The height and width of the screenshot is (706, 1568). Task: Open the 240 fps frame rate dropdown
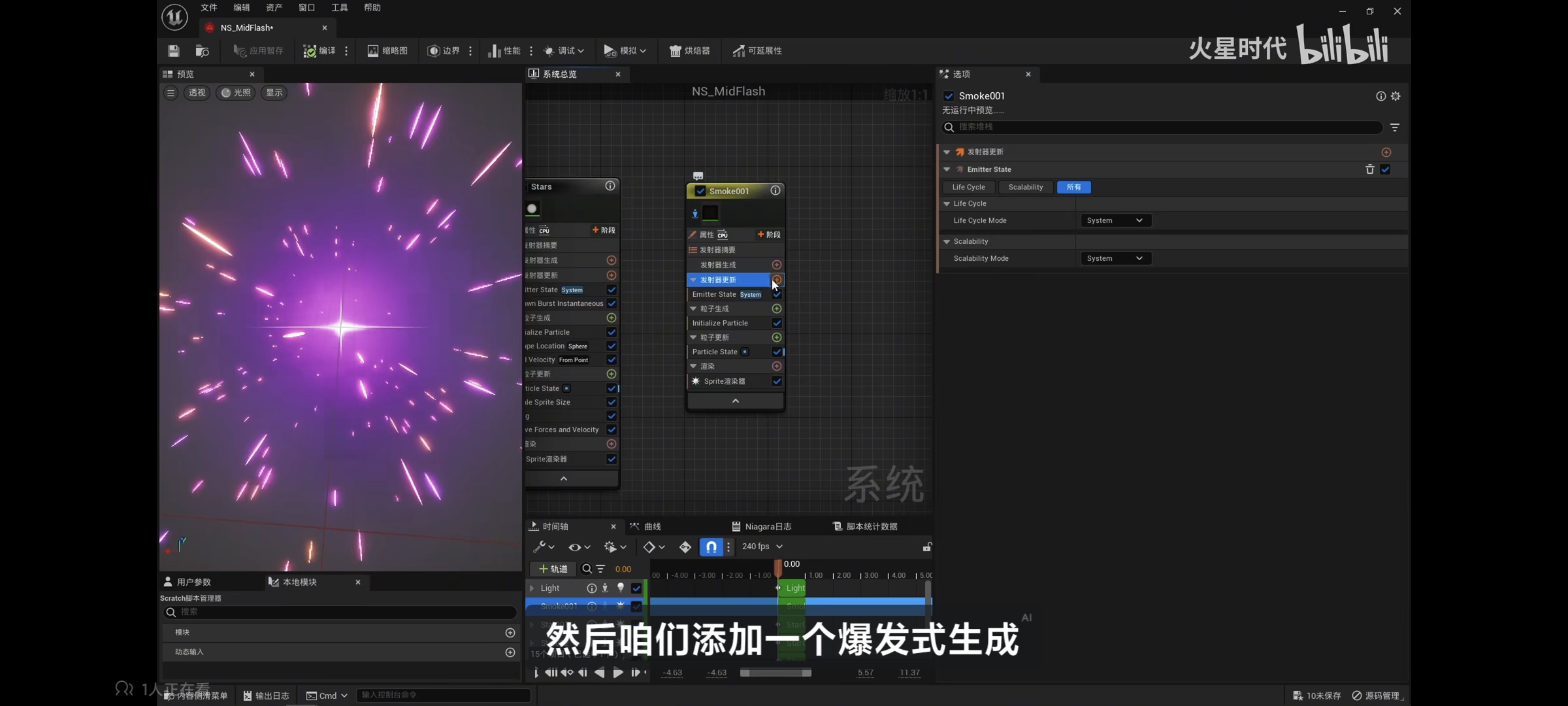762,546
